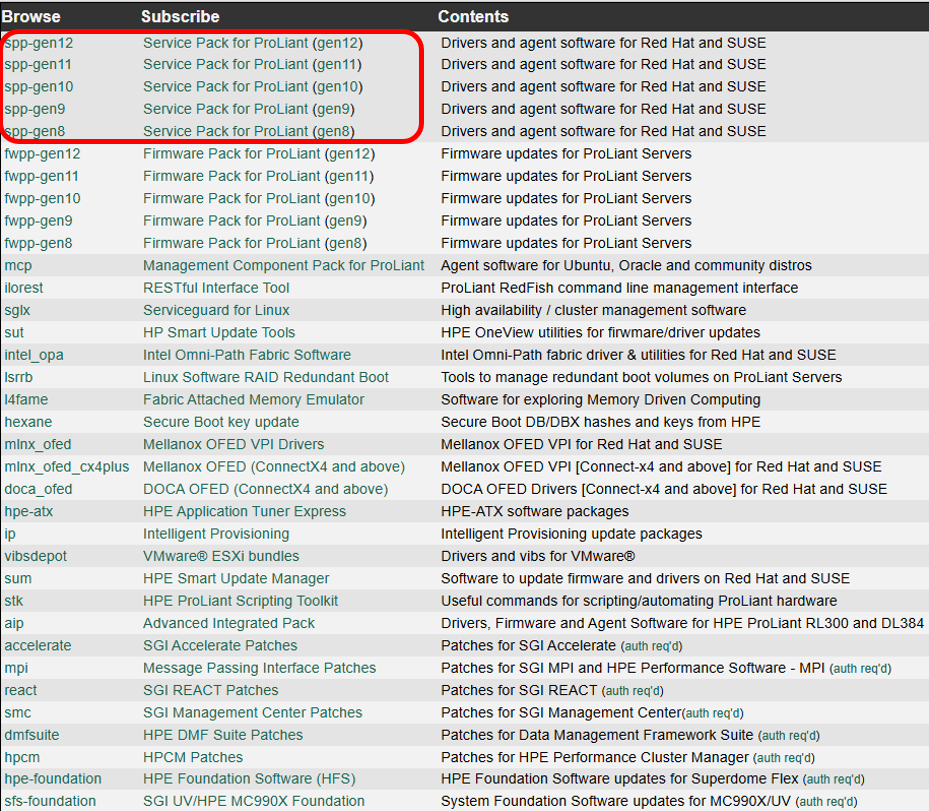Subscribe to Firmware Pack for ProLiant (gen8)
This screenshot has height=811, width=929.
(x=255, y=243)
